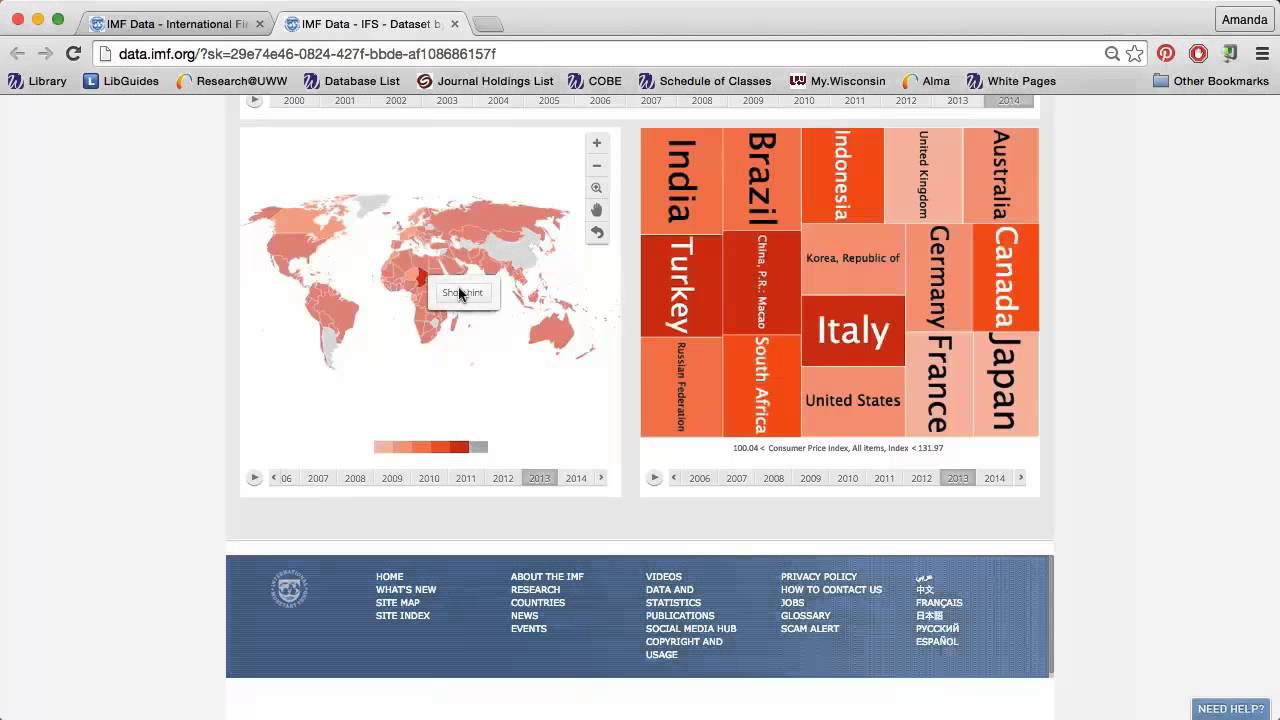Open VIDEOS footer link
The width and height of the screenshot is (1280, 720).
(x=664, y=577)
